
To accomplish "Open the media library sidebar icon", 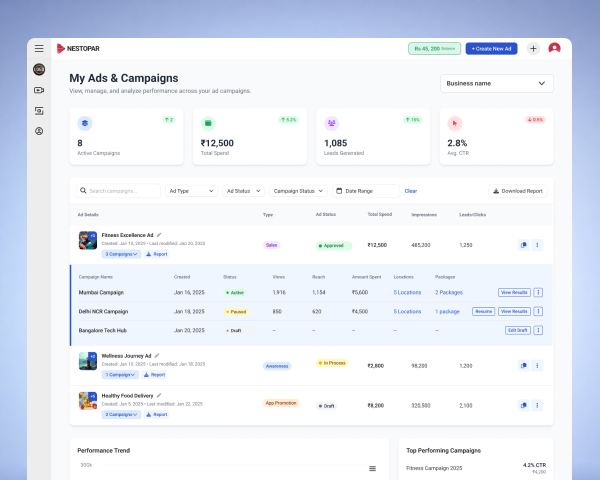I will pos(39,111).
